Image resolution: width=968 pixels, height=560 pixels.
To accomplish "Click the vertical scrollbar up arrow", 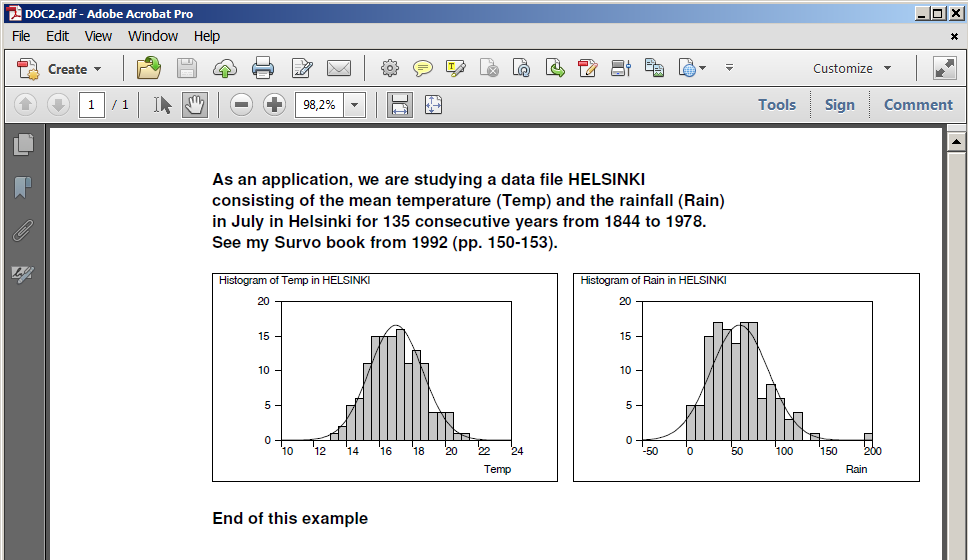I will 956,141.
